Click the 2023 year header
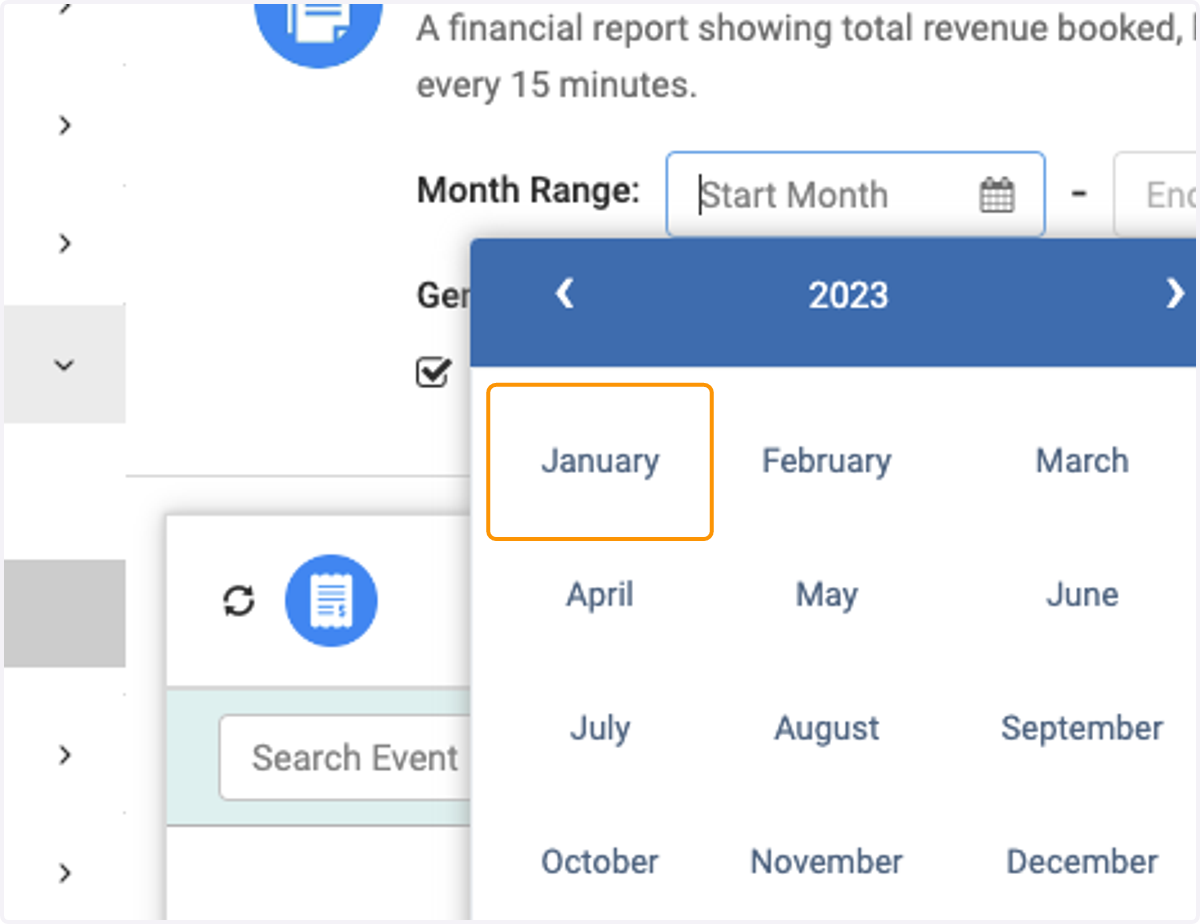Viewport: 1200px width, 924px height. pyautogui.click(x=848, y=295)
